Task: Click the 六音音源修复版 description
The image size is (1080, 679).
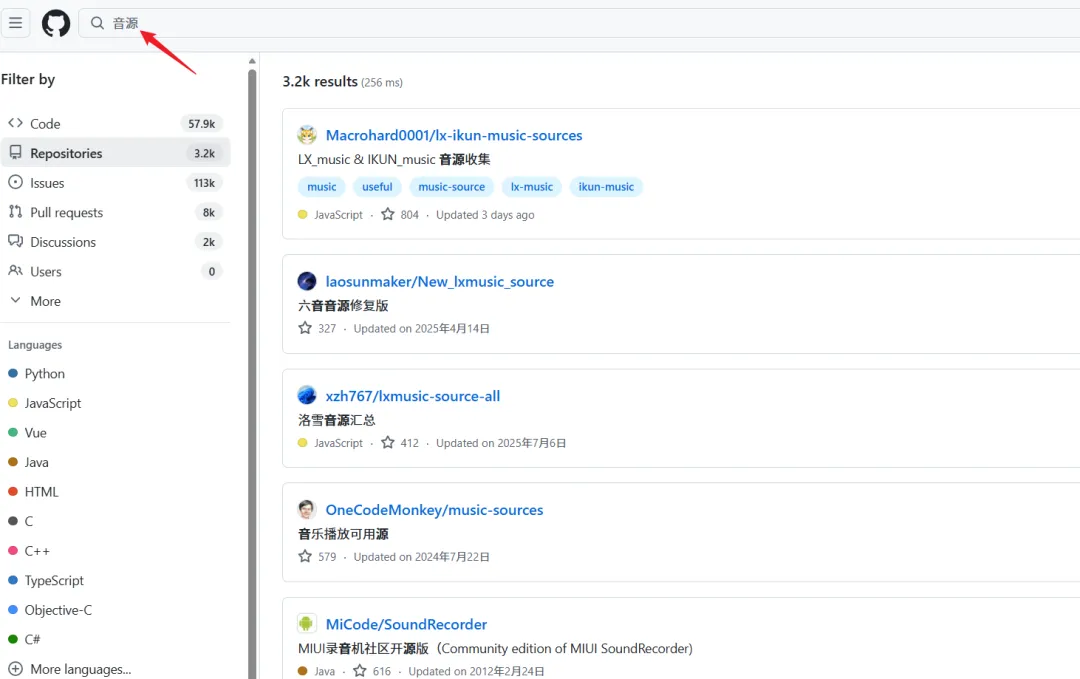Action: (x=344, y=306)
